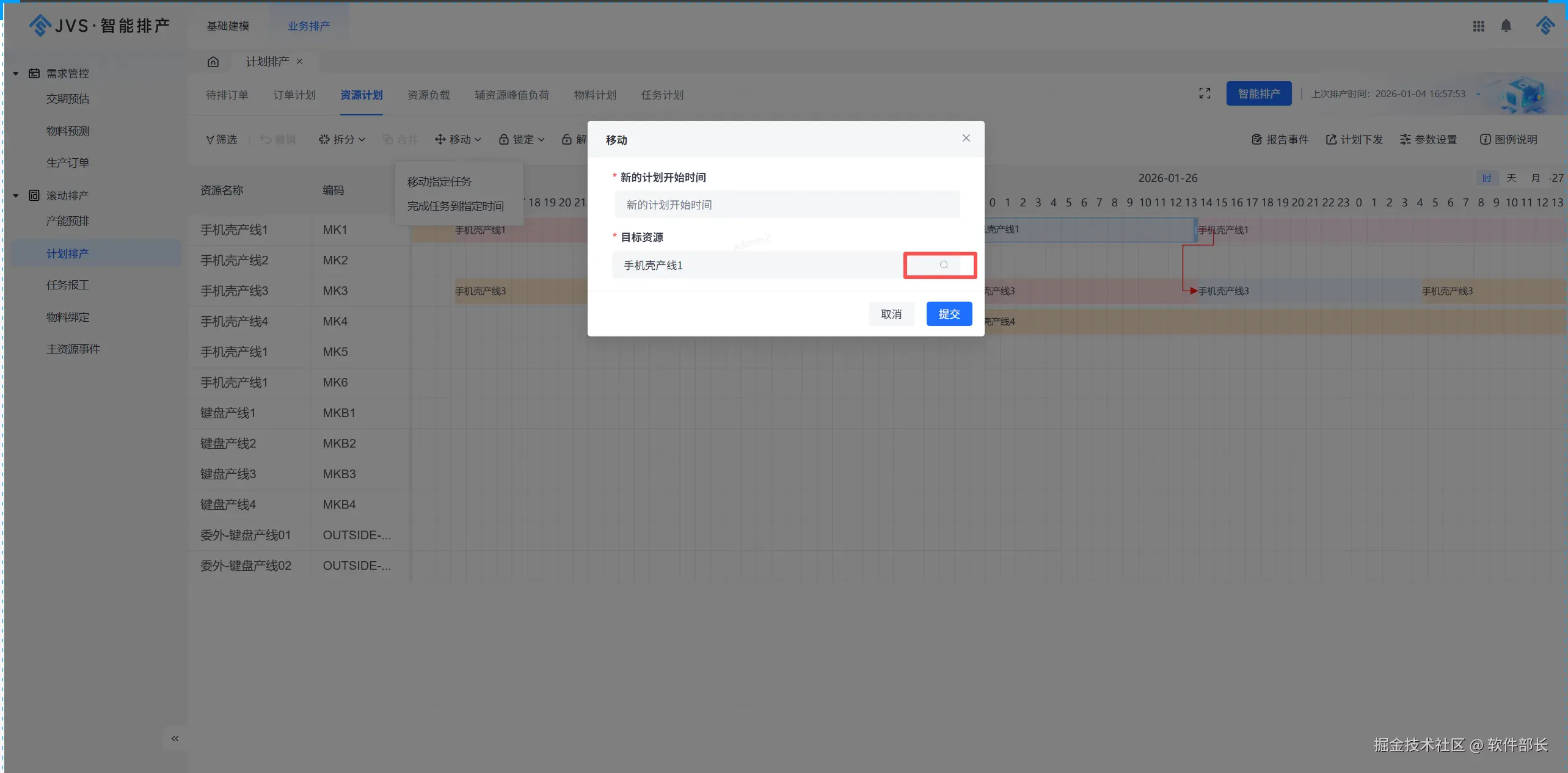The height and width of the screenshot is (773, 1568).
Task: Click the 新的计划开始时间 input field
Action: [x=787, y=205]
